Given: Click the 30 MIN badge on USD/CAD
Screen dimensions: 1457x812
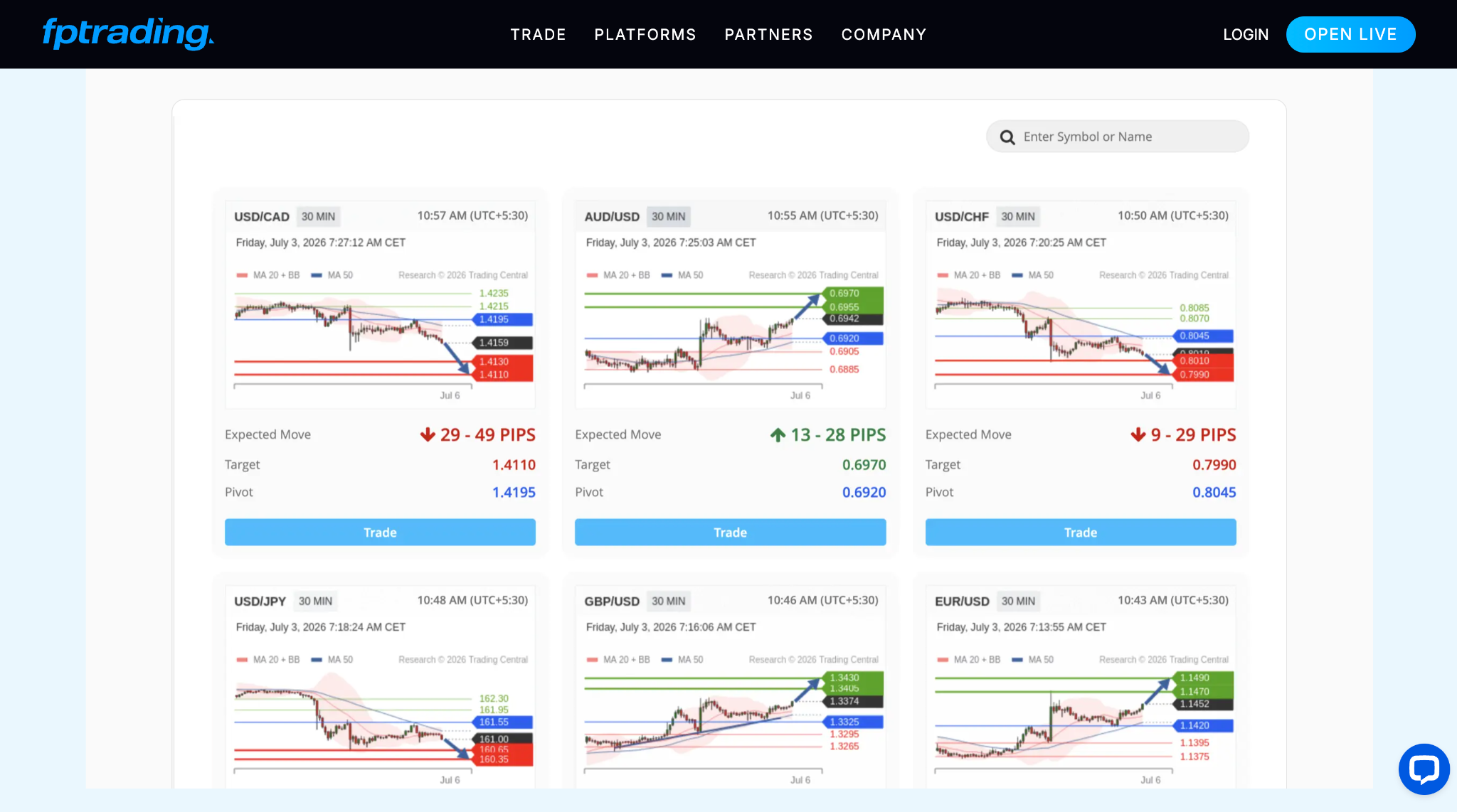Looking at the screenshot, I should 318,216.
